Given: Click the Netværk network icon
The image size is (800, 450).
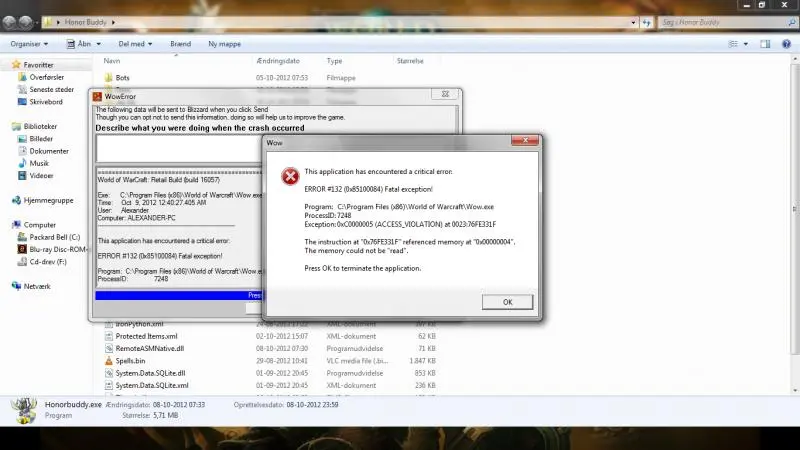Looking at the screenshot, I should [x=16, y=286].
